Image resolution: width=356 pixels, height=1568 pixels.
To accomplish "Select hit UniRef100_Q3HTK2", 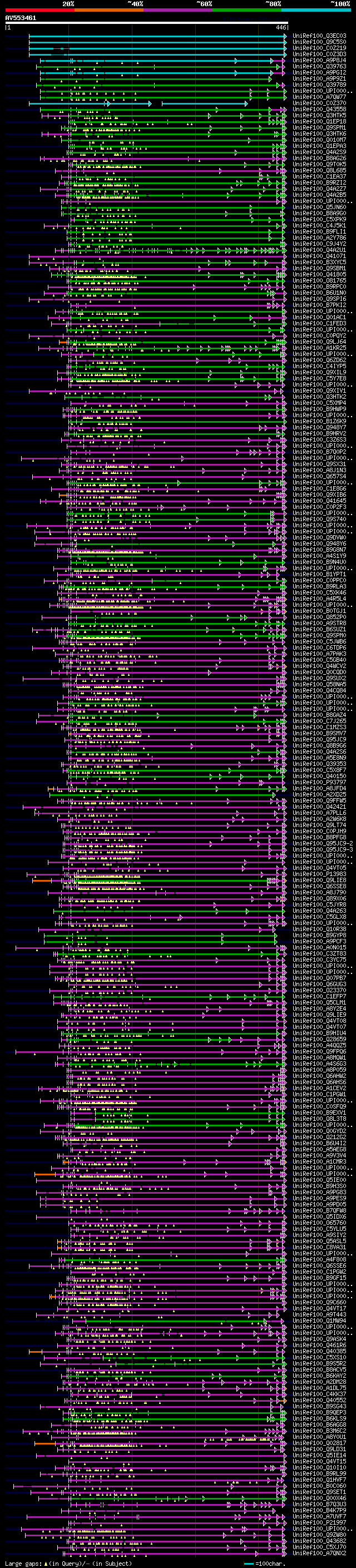I will (x=319, y=397).
